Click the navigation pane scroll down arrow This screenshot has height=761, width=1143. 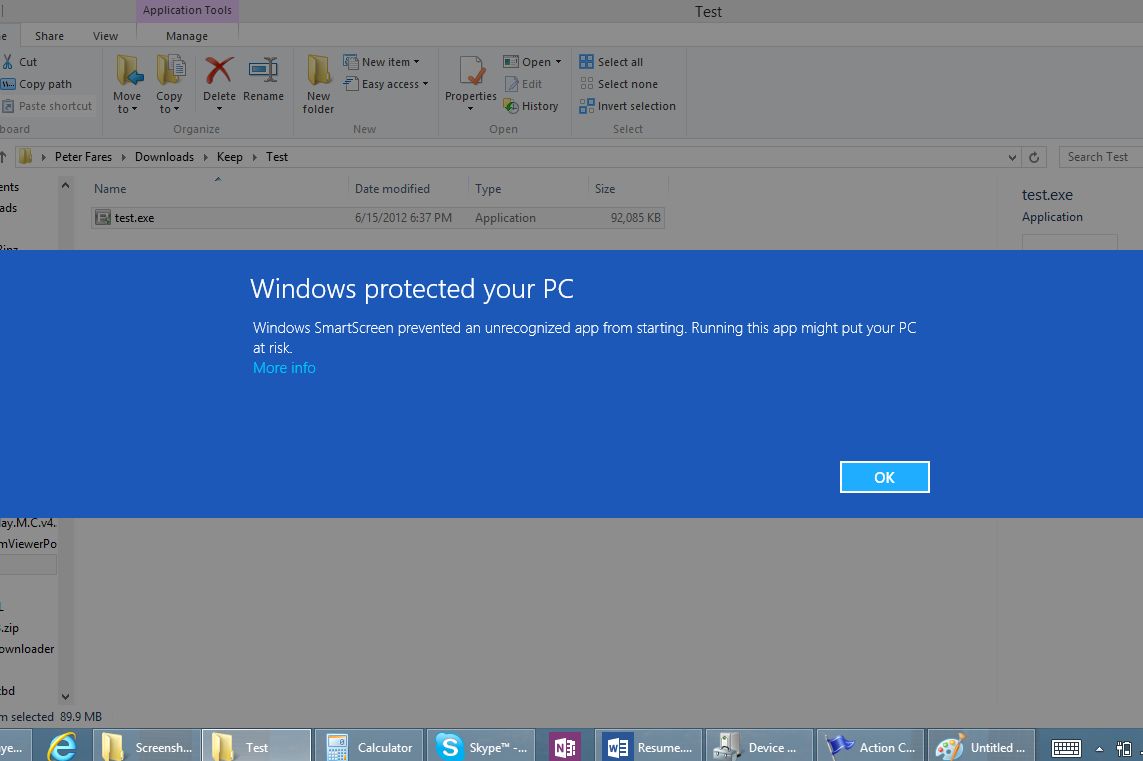click(x=66, y=697)
